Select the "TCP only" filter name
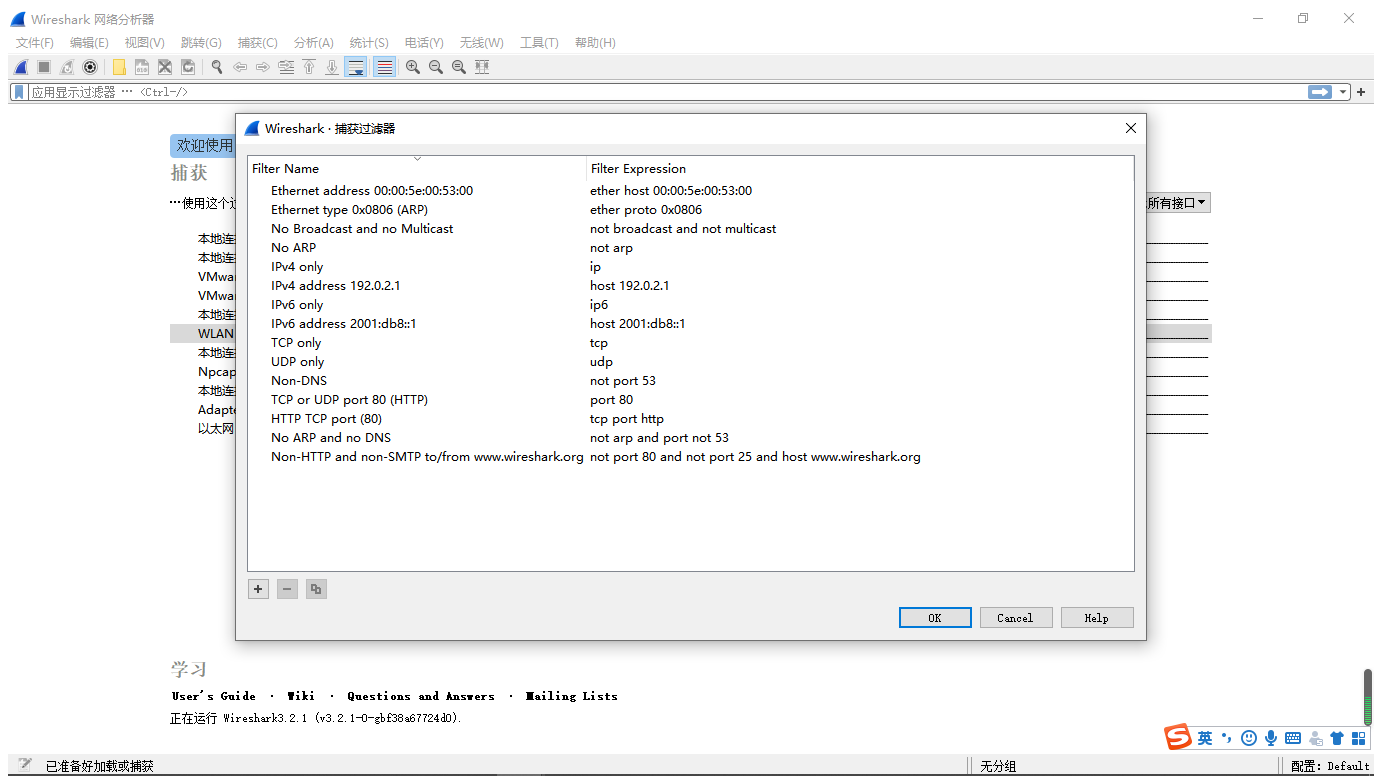This screenshot has height=784, width=1382. (x=296, y=343)
